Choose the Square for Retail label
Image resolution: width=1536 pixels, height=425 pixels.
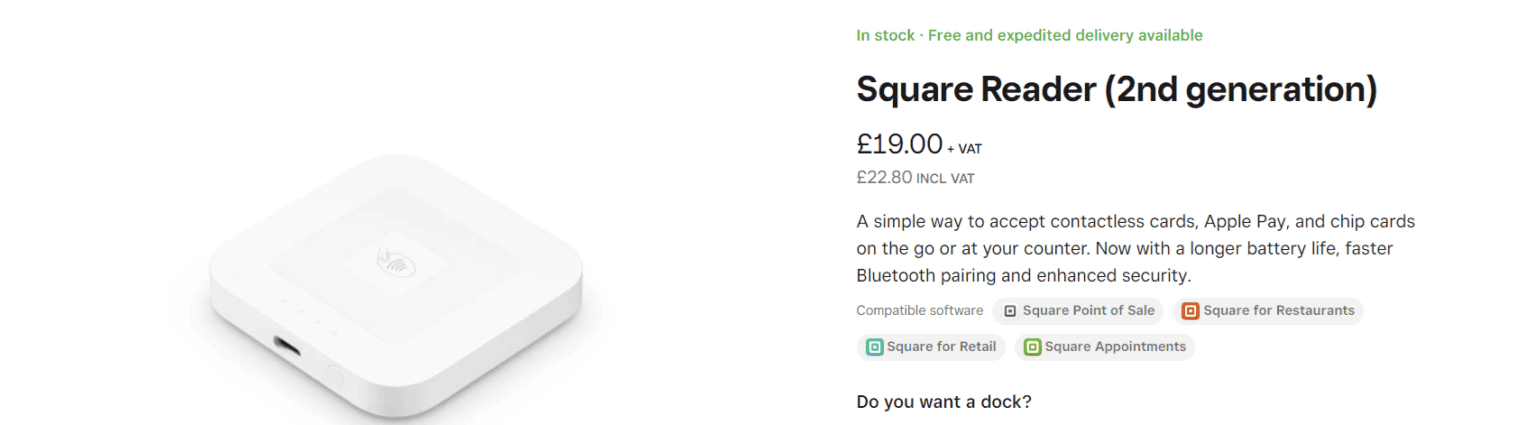[x=941, y=347]
